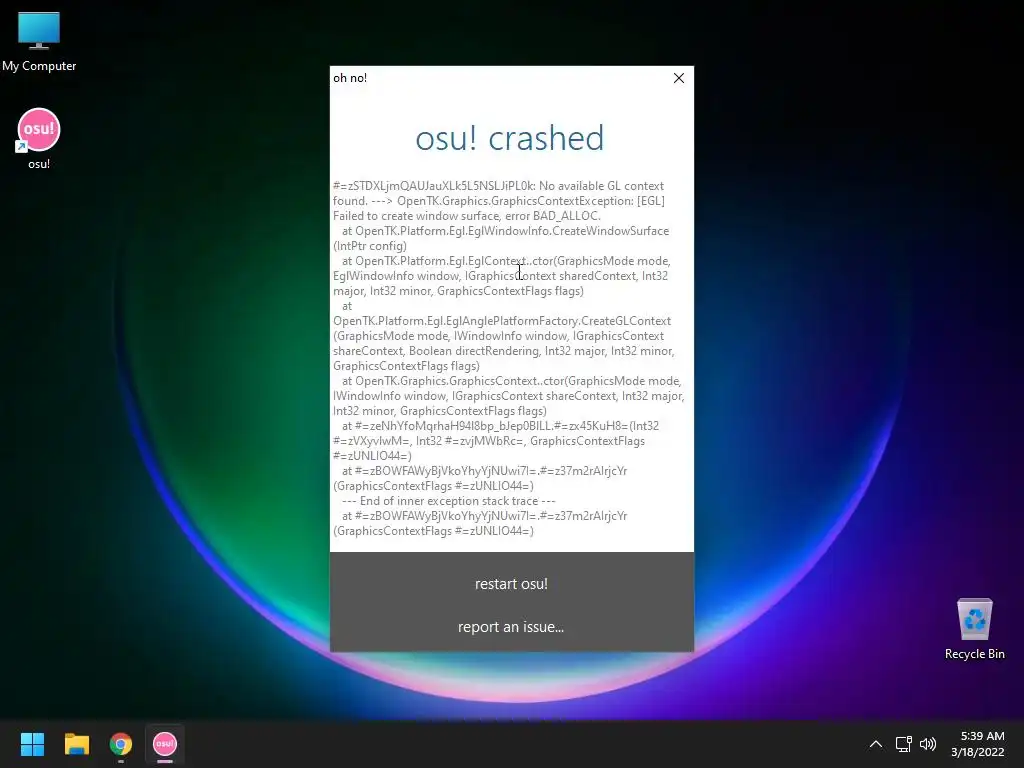Click report an issue... in crash dialog

coord(511,627)
